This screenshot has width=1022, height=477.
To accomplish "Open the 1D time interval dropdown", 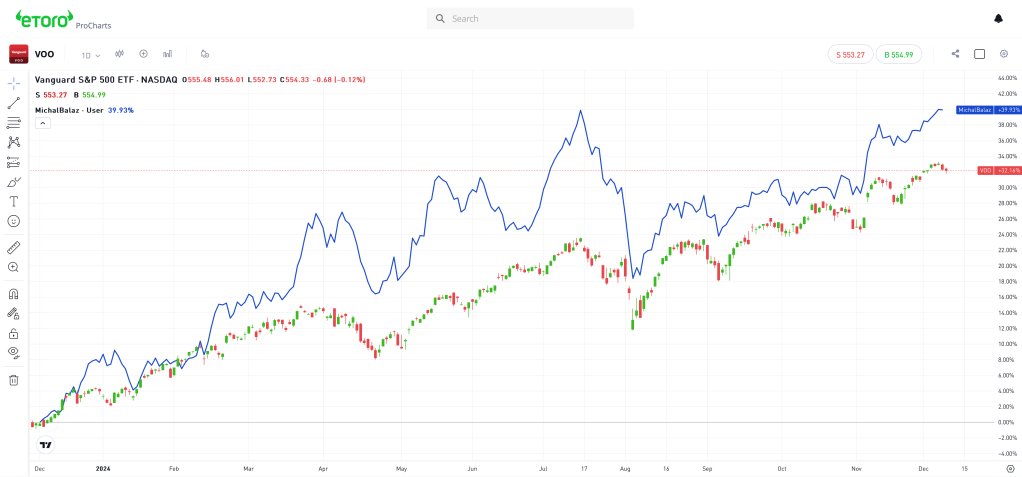I will tap(91, 55).
